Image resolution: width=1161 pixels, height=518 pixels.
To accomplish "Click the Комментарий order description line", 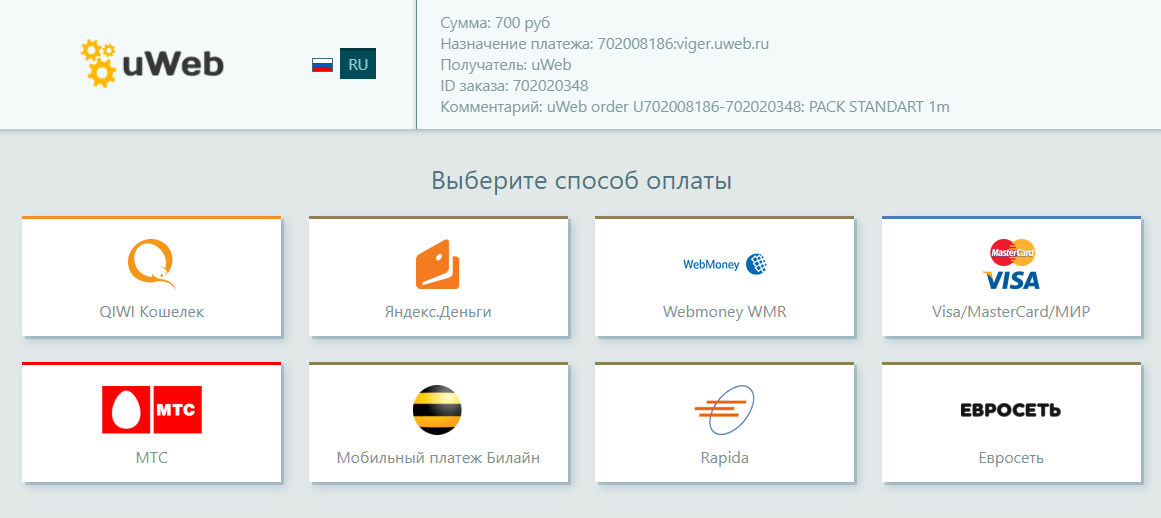I will pyautogui.click(x=694, y=107).
